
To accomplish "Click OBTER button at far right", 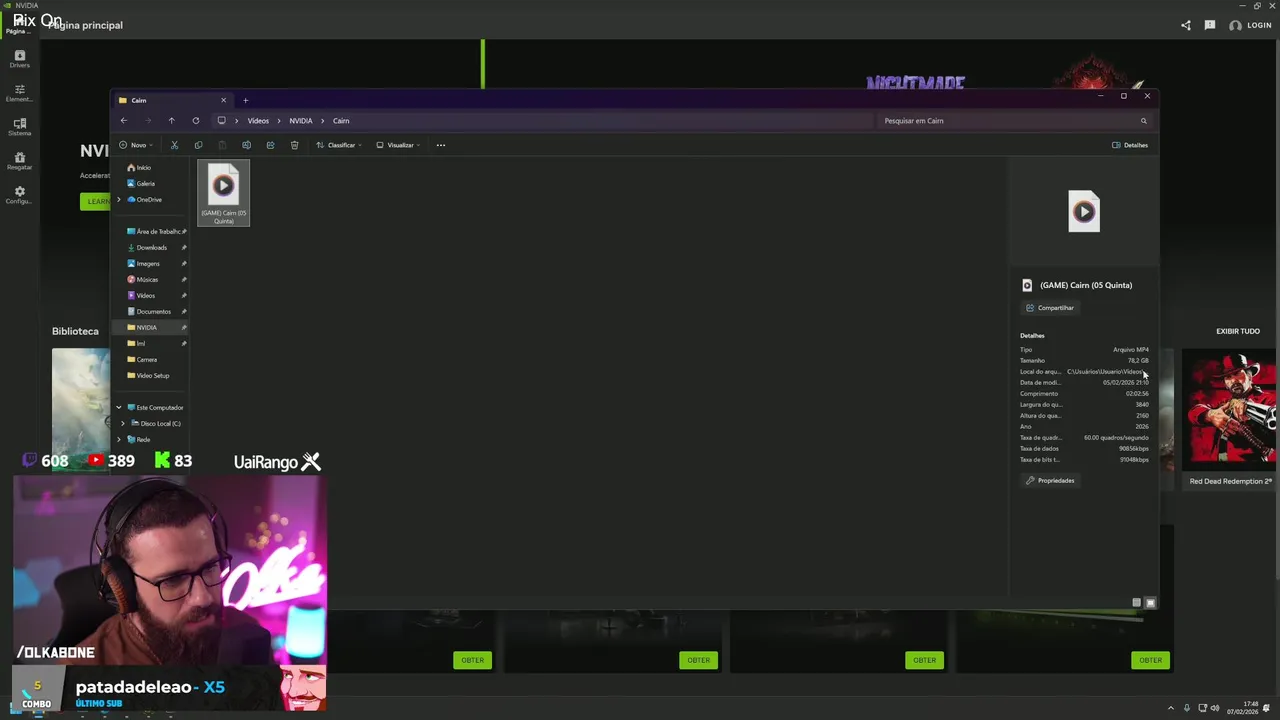I will [1150, 660].
